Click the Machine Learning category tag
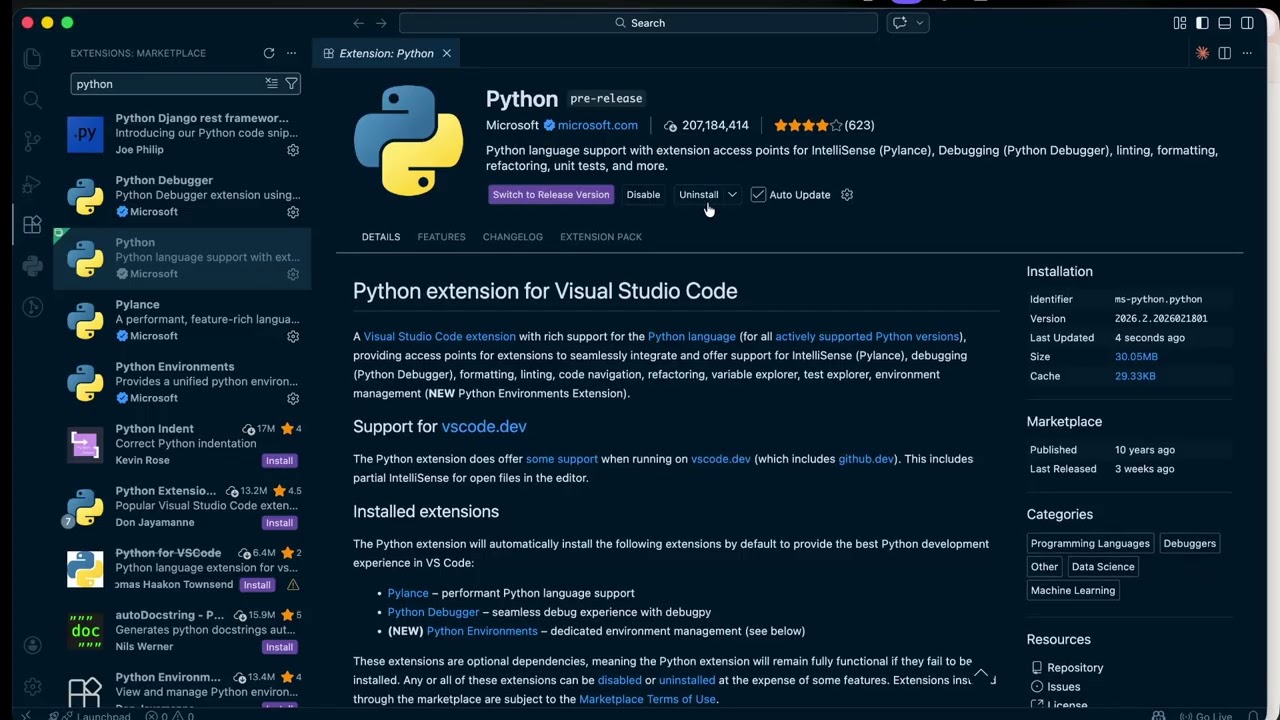Image resolution: width=1280 pixels, height=720 pixels. [1073, 590]
